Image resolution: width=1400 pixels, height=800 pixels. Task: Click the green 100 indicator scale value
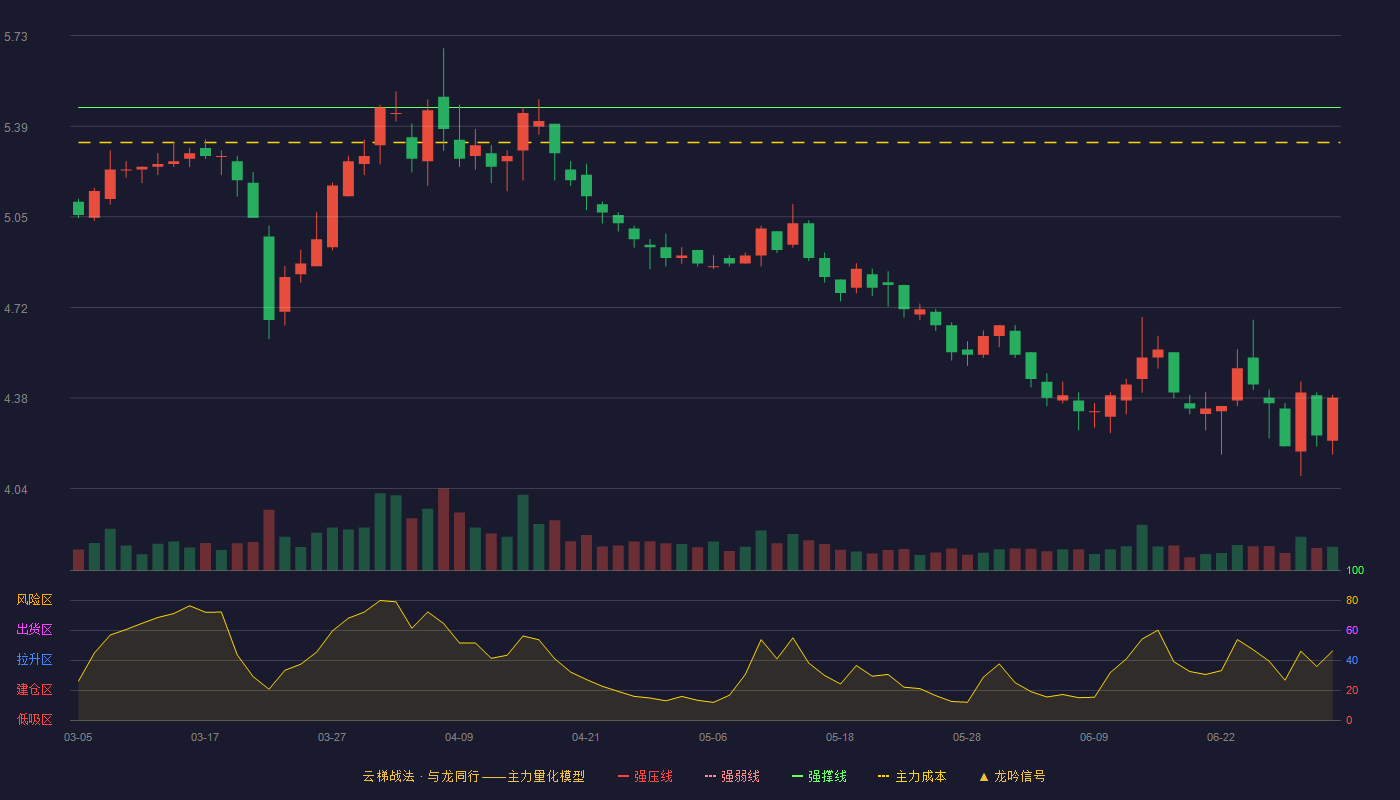pyautogui.click(x=1355, y=571)
